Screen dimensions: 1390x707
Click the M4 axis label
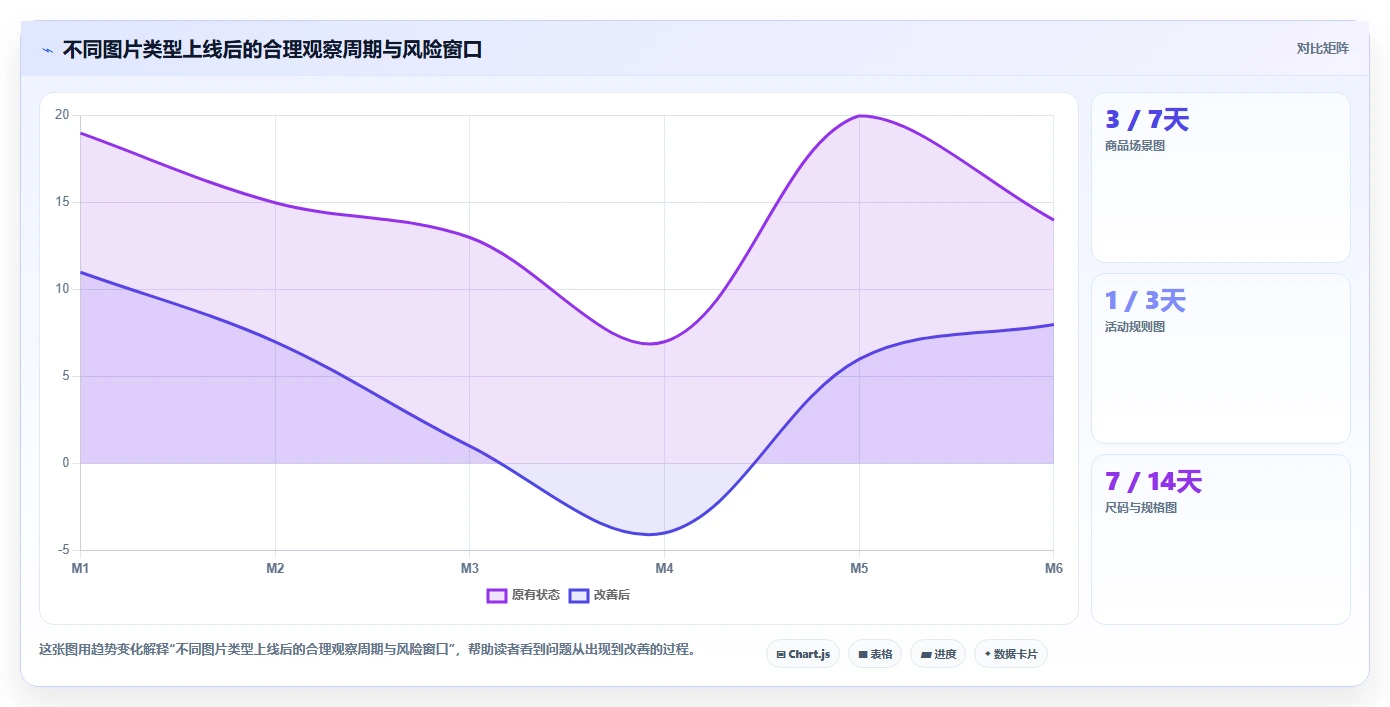664,568
